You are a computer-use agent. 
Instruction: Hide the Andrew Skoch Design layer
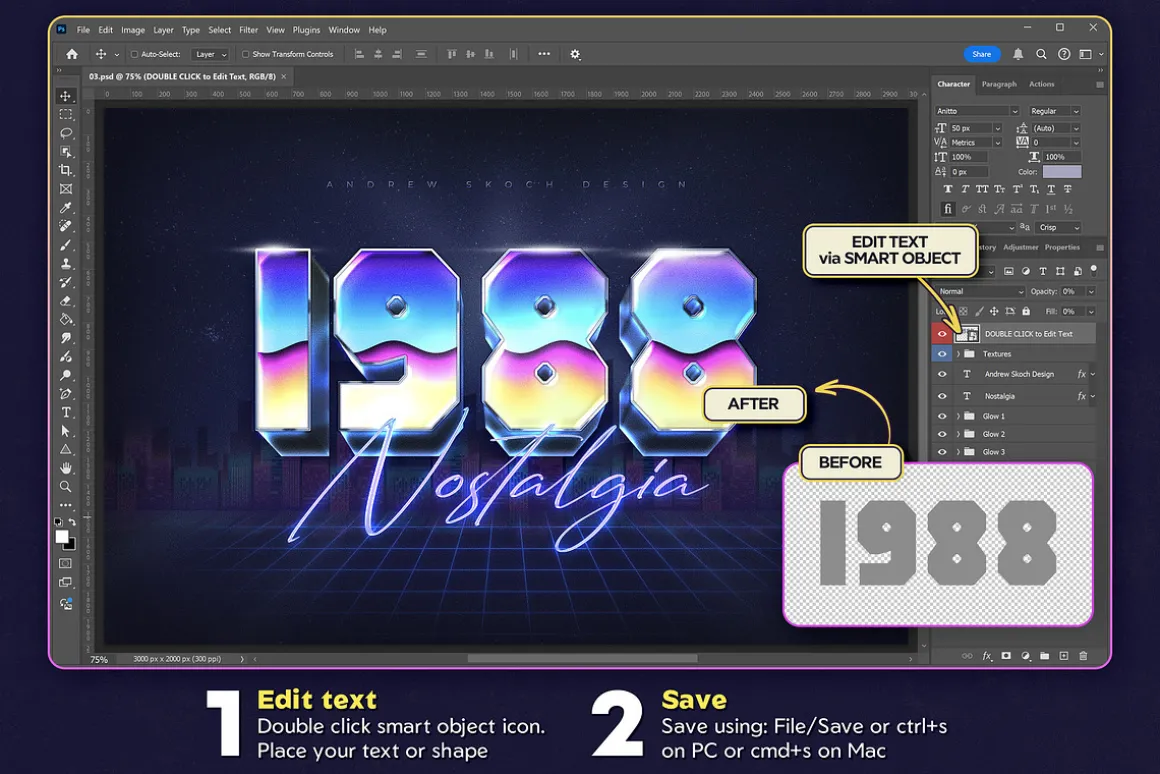(x=942, y=374)
